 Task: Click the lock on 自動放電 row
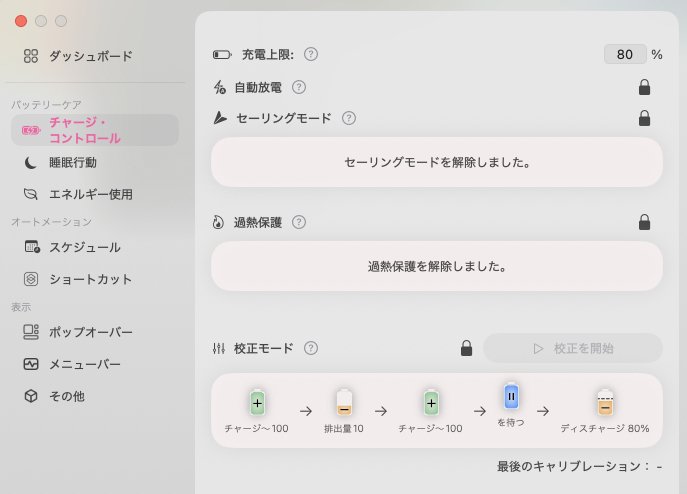pyautogui.click(x=644, y=87)
